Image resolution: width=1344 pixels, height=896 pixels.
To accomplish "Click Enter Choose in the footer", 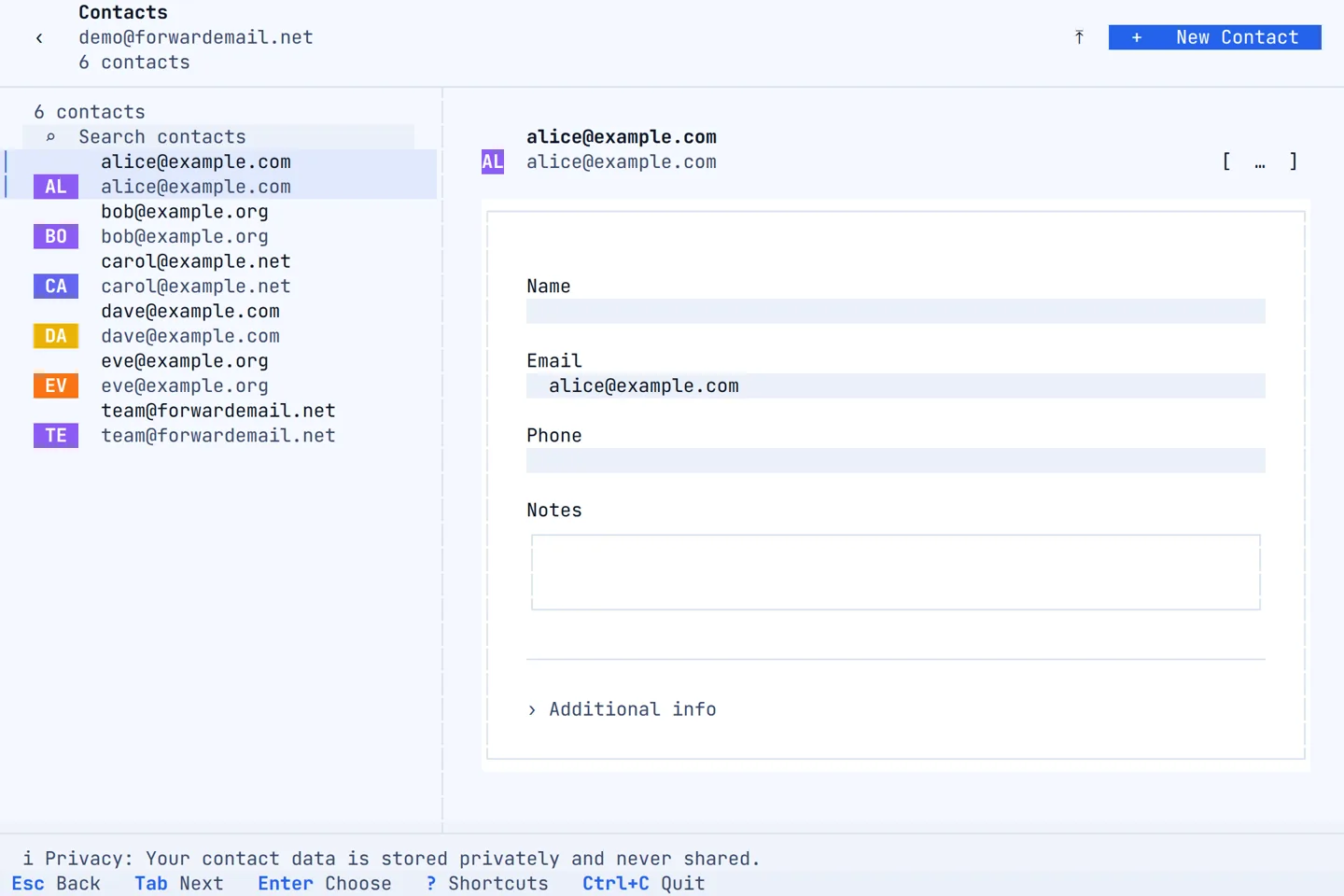I will click(325, 884).
